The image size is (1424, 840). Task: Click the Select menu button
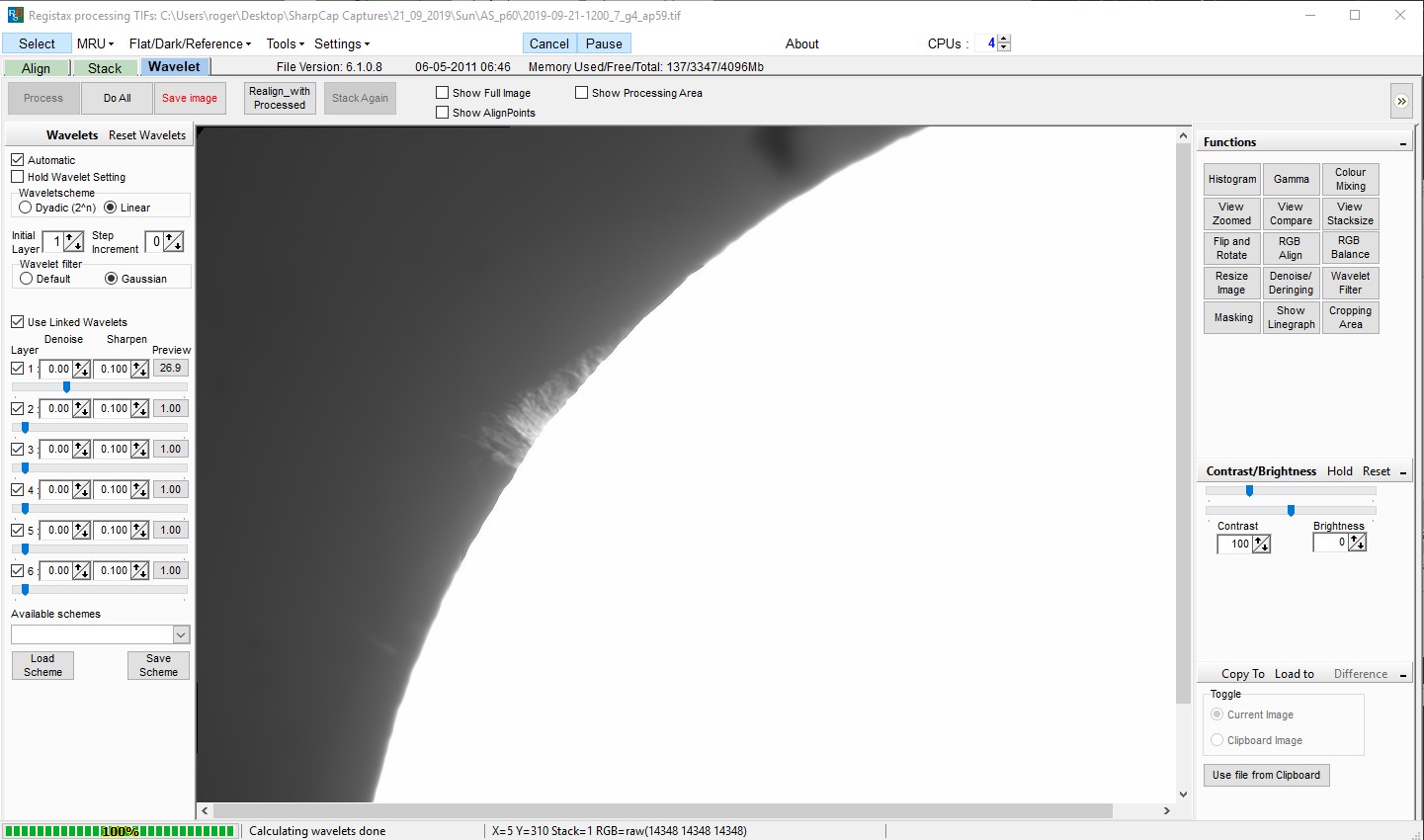(x=37, y=43)
